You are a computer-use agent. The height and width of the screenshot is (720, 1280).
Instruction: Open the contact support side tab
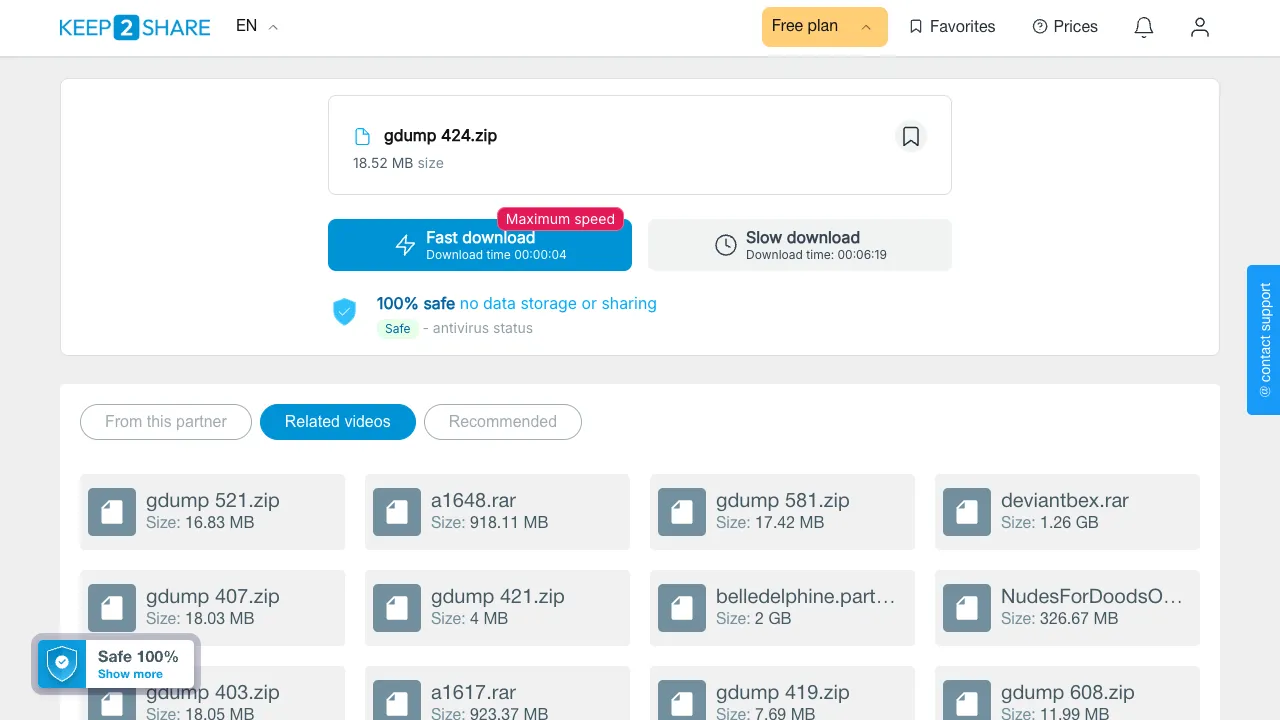1264,340
